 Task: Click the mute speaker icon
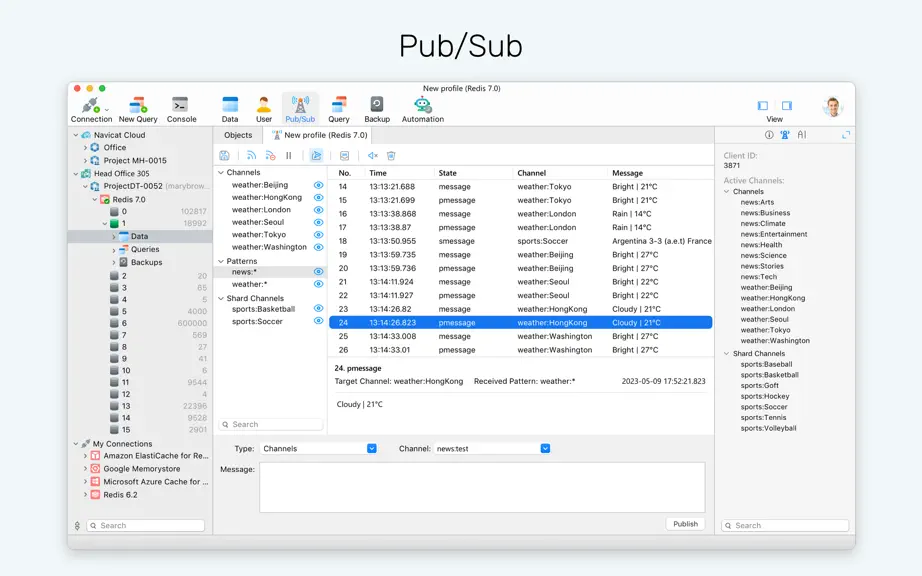click(372, 156)
